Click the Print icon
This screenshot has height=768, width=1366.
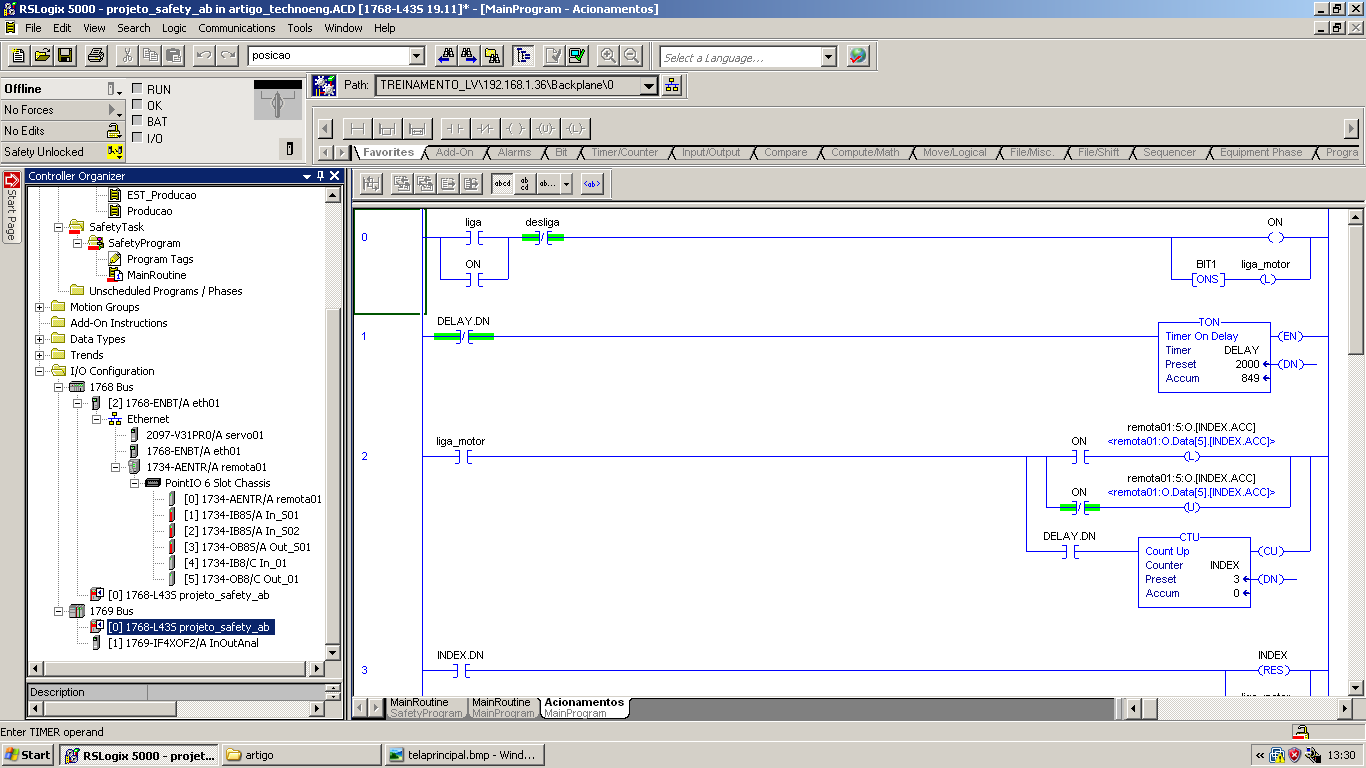[x=96, y=56]
